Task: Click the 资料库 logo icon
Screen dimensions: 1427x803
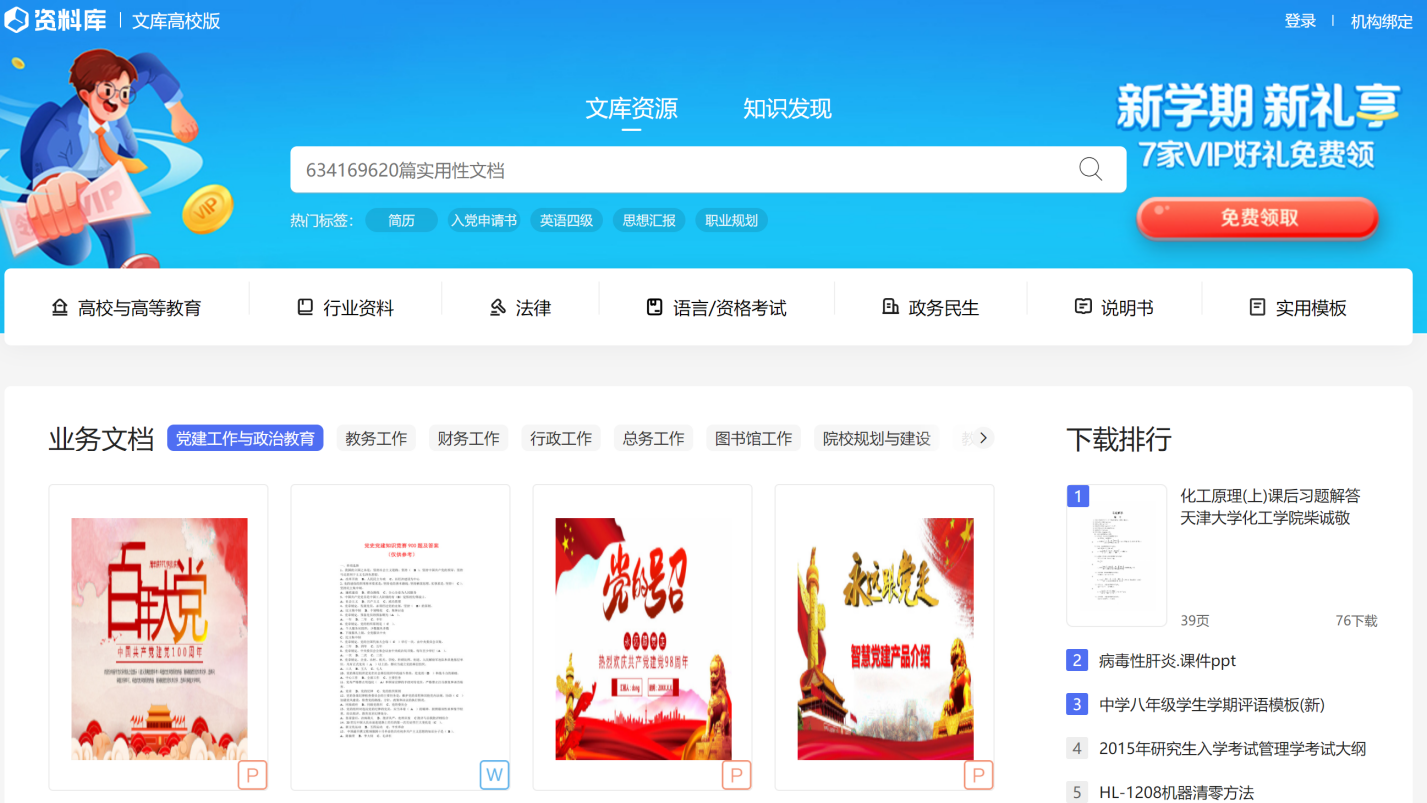Action: pyautogui.click(x=17, y=20)
